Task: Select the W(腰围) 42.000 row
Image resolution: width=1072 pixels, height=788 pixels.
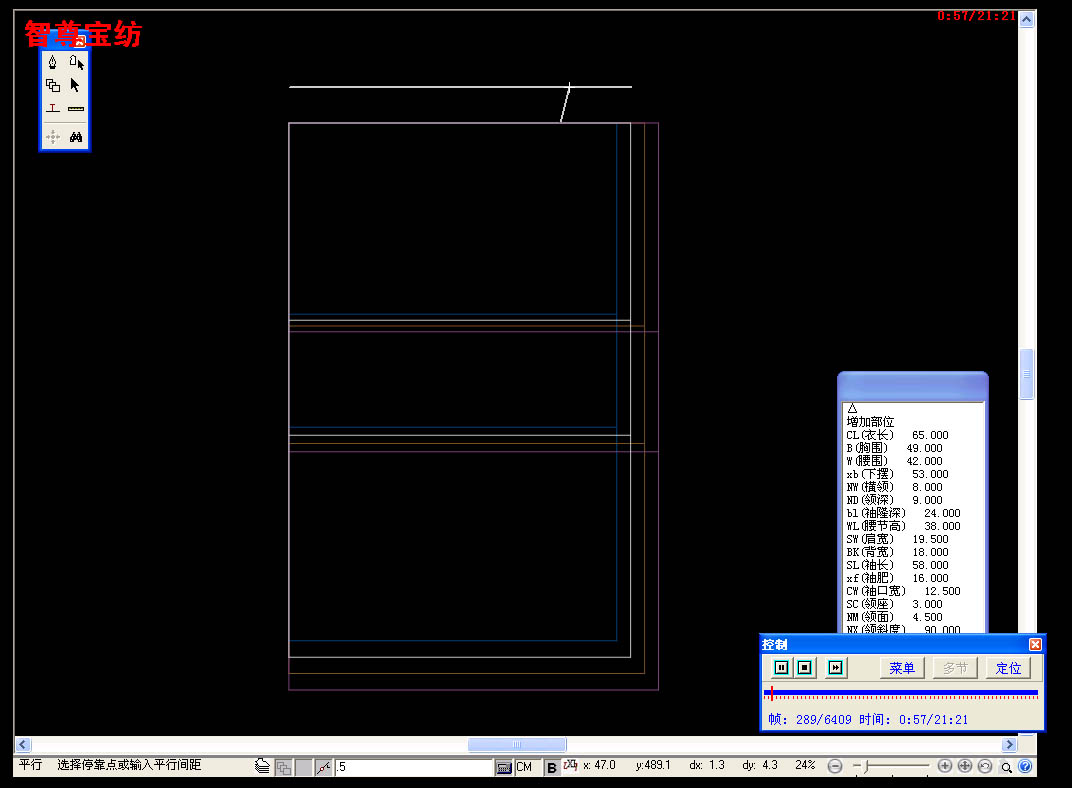Action: point(894,461)
